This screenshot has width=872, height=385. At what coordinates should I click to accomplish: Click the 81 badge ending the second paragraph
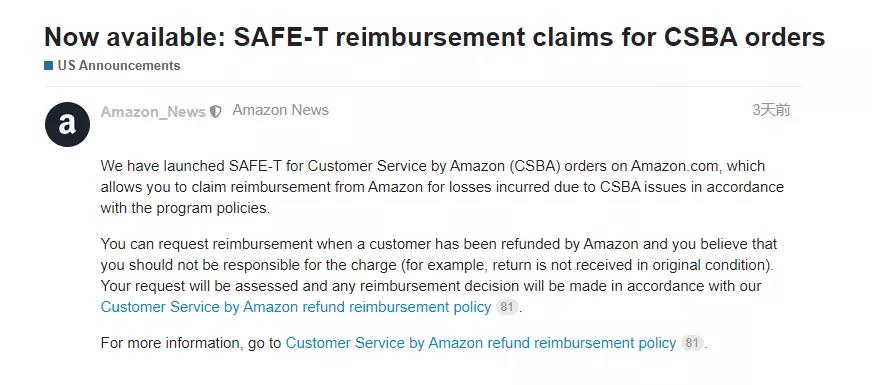coord(506,307)
